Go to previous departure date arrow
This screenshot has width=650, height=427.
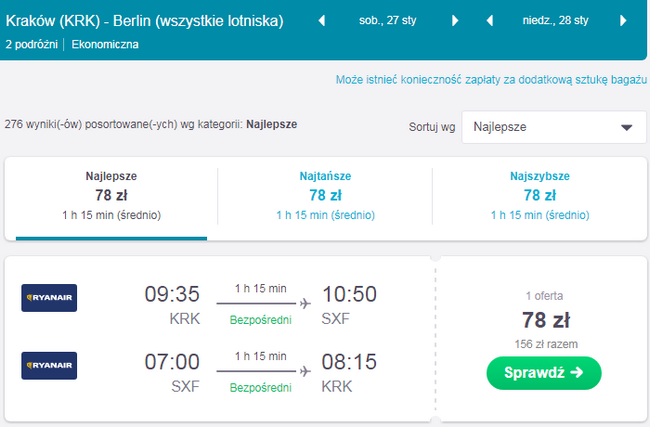click(322, 20)
